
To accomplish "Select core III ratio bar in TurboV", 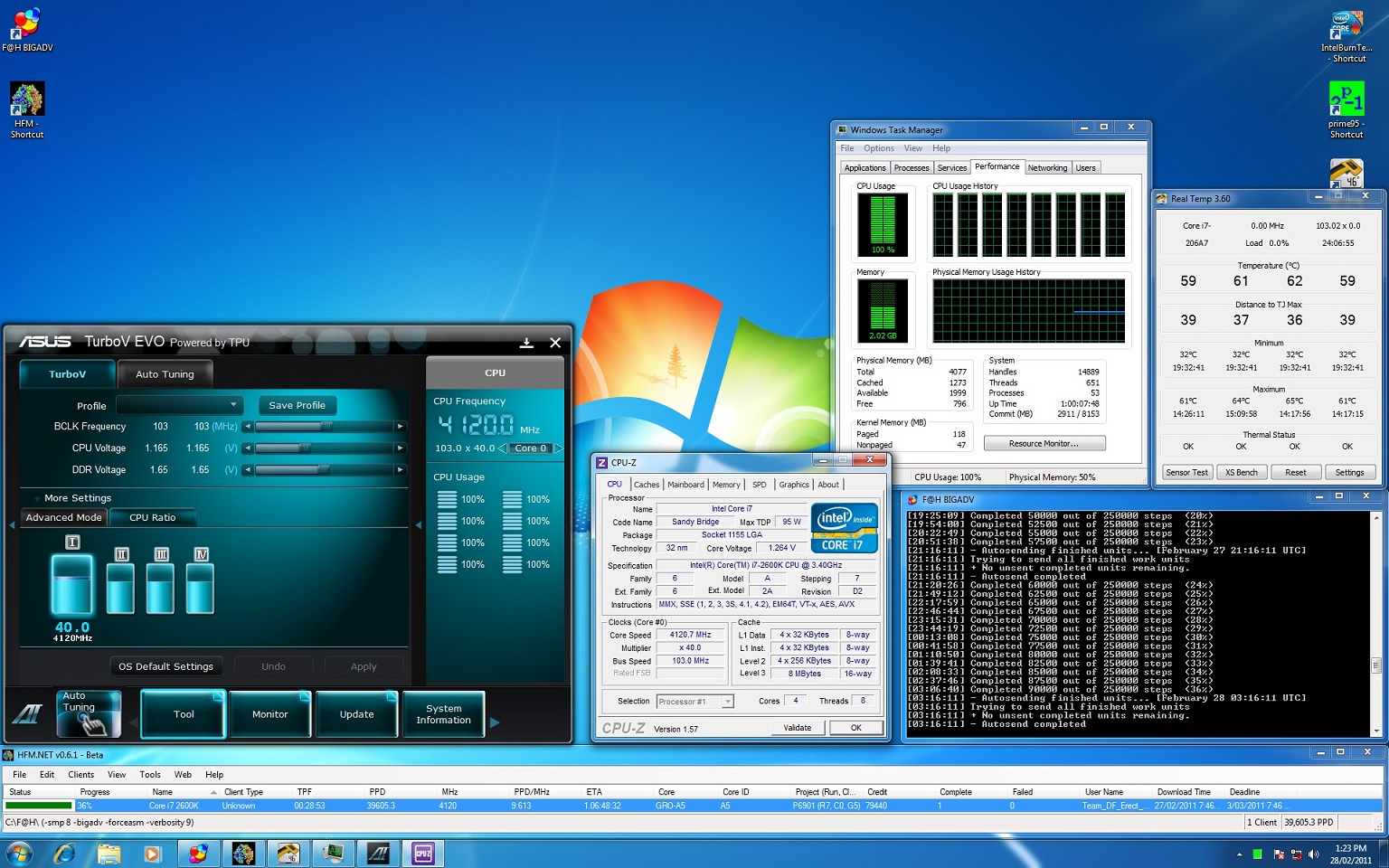I will [x=161, y=588].
